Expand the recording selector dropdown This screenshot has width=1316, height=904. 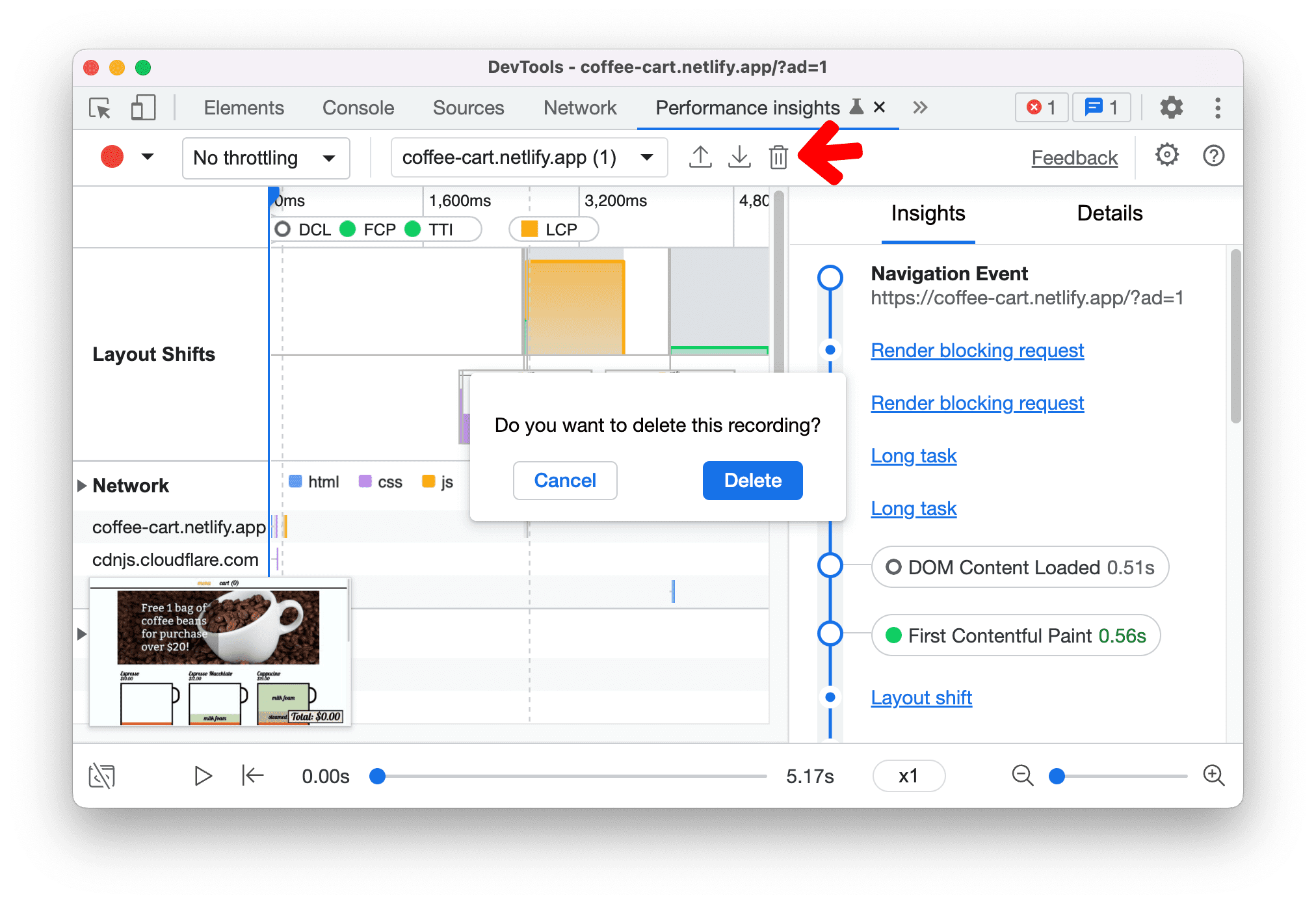click(648, 158)
